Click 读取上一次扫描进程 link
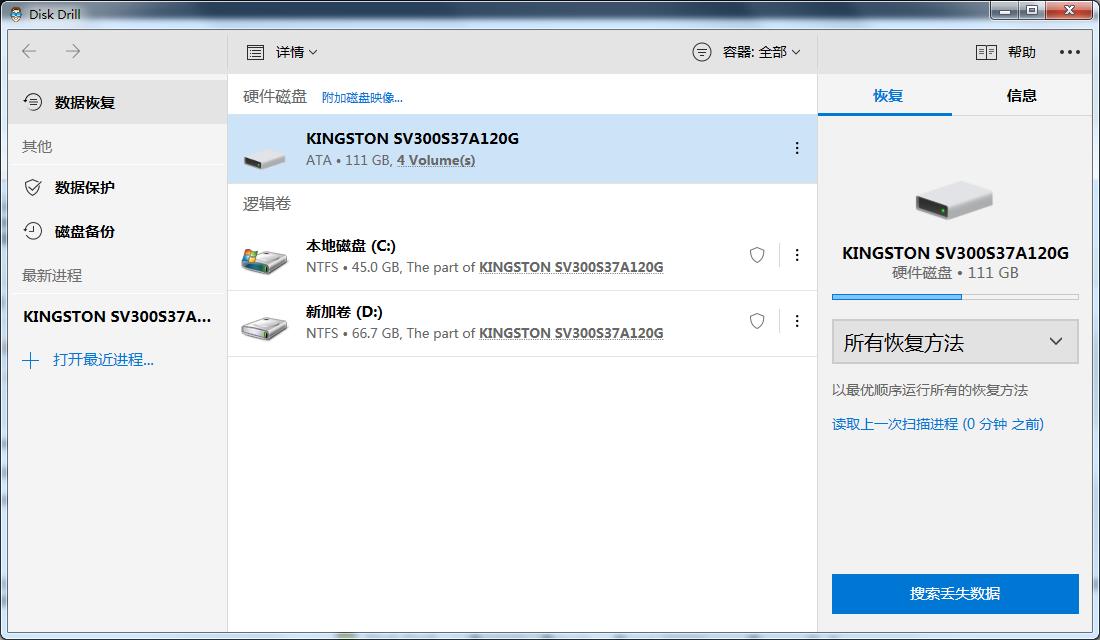1100x640 pixels. (937, 424)
